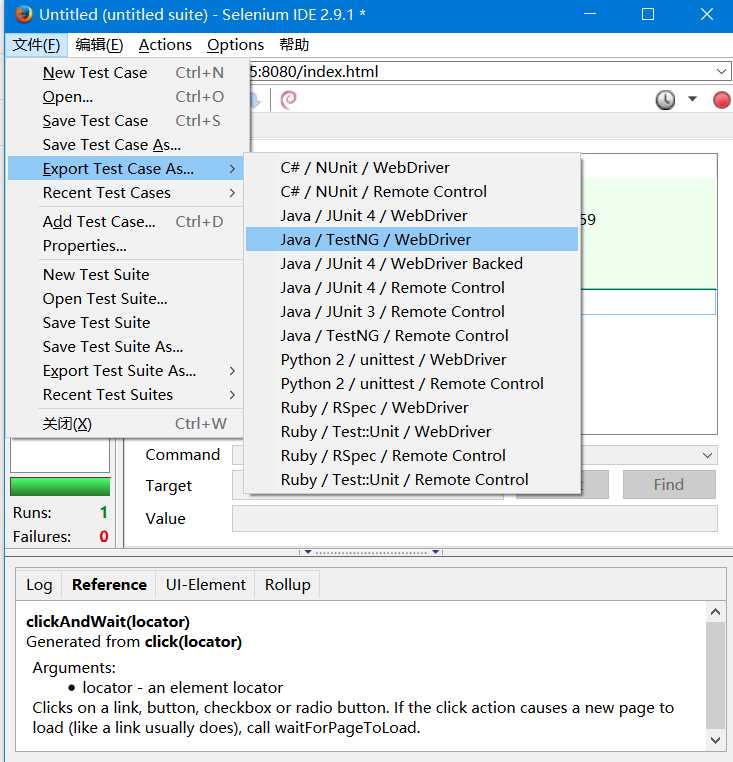Open Properties... menu entry
Viewport: 733px width, 762px height.
click(125, 246)
